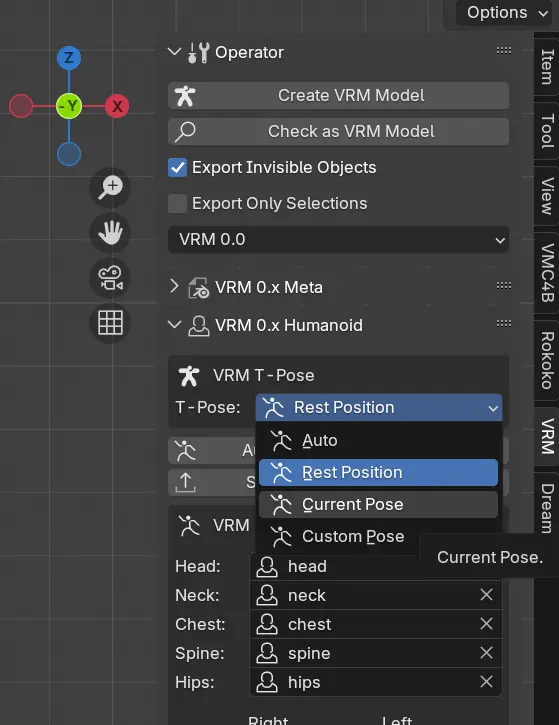Switch orthographic view with the grid icon
This screenshot has height=725, width=559.
pyautogui.click(x=110, y=323)
